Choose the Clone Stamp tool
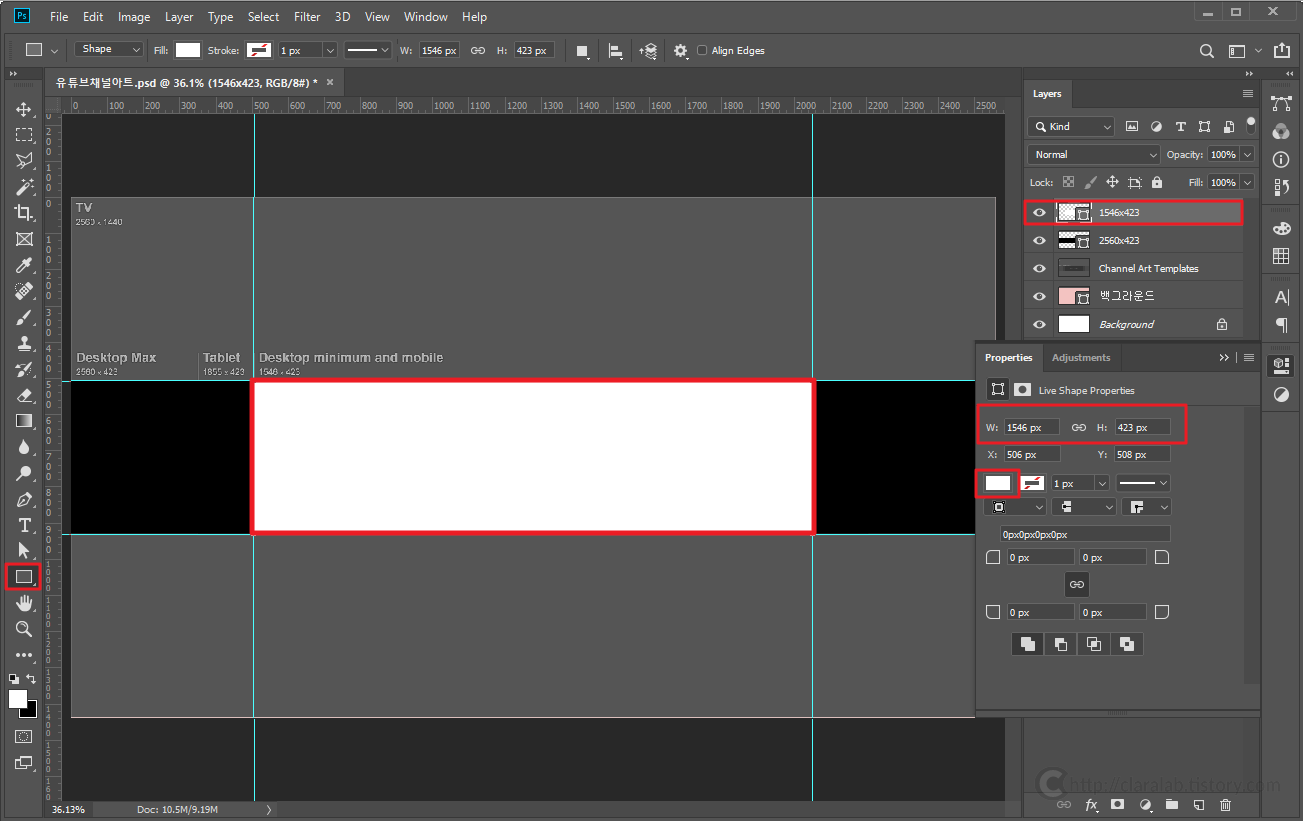 (24, 343)
